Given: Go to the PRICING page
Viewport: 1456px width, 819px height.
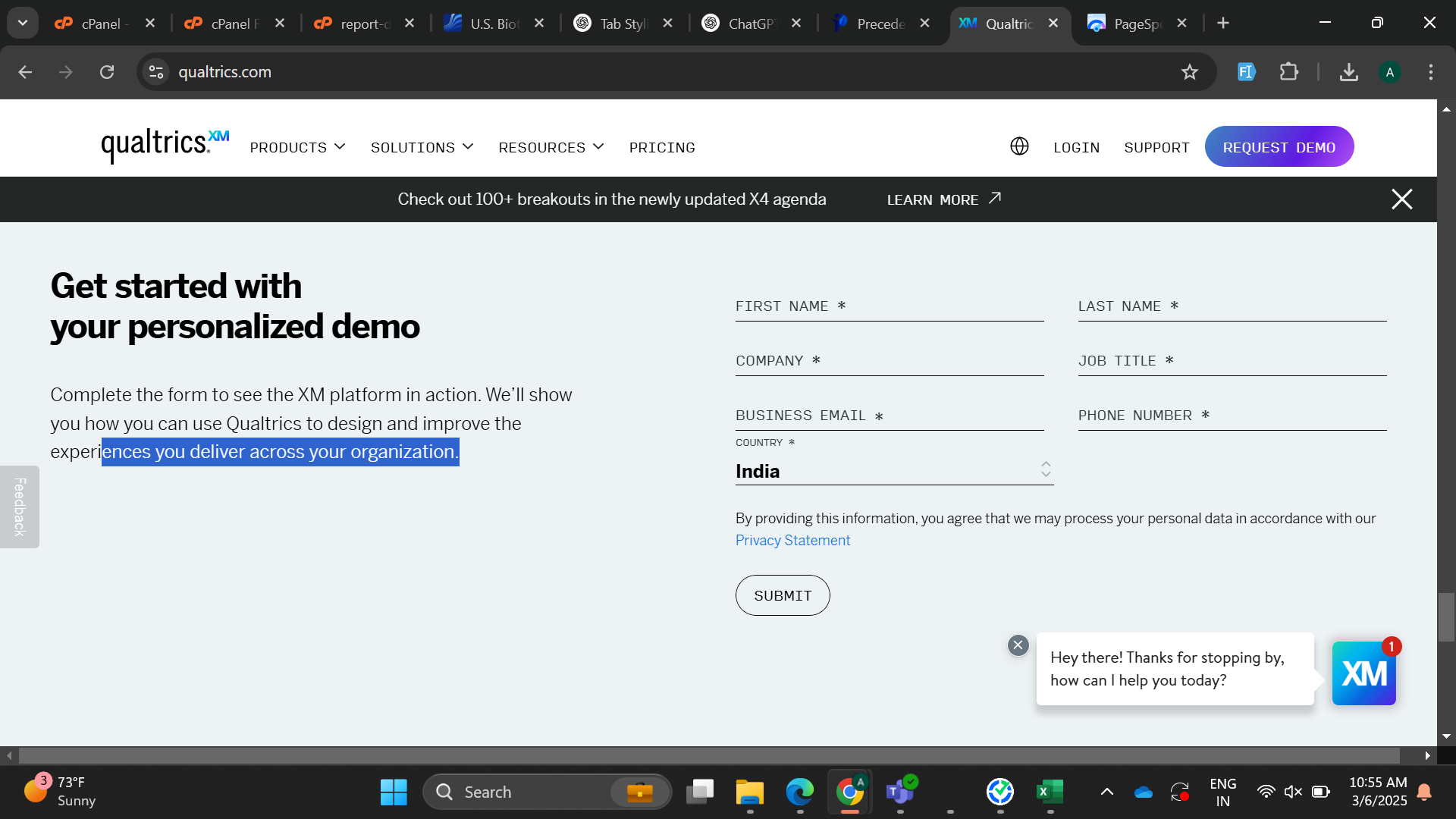Looking at the screenshot, I should [x=662, y=147].
